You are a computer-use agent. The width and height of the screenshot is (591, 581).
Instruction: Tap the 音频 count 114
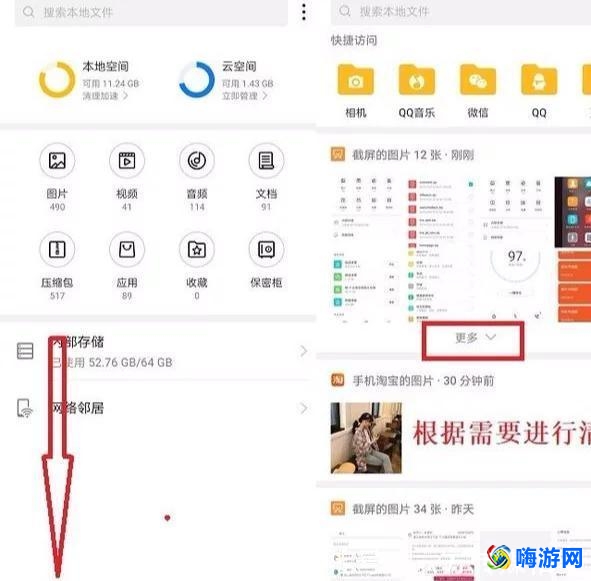(197, 207)
